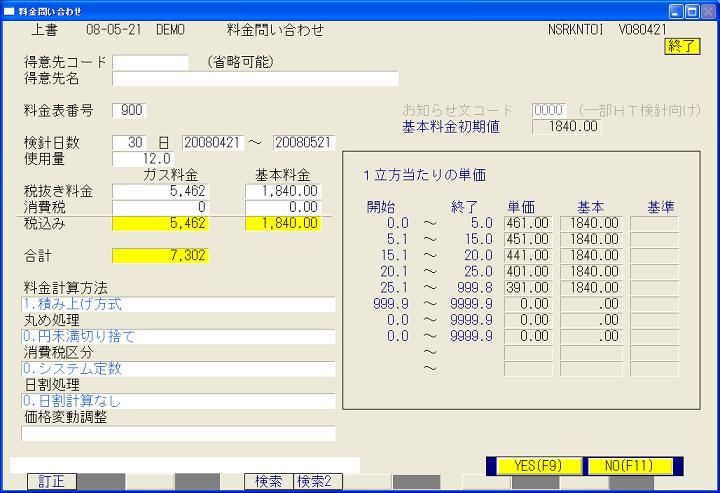Click the message bar above the function keys
This screenshot has width=720, height=493.
point(185,465)
